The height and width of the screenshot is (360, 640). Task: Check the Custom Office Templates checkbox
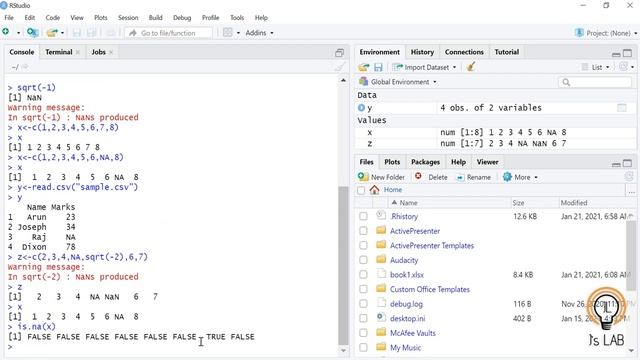coord(363,289)
